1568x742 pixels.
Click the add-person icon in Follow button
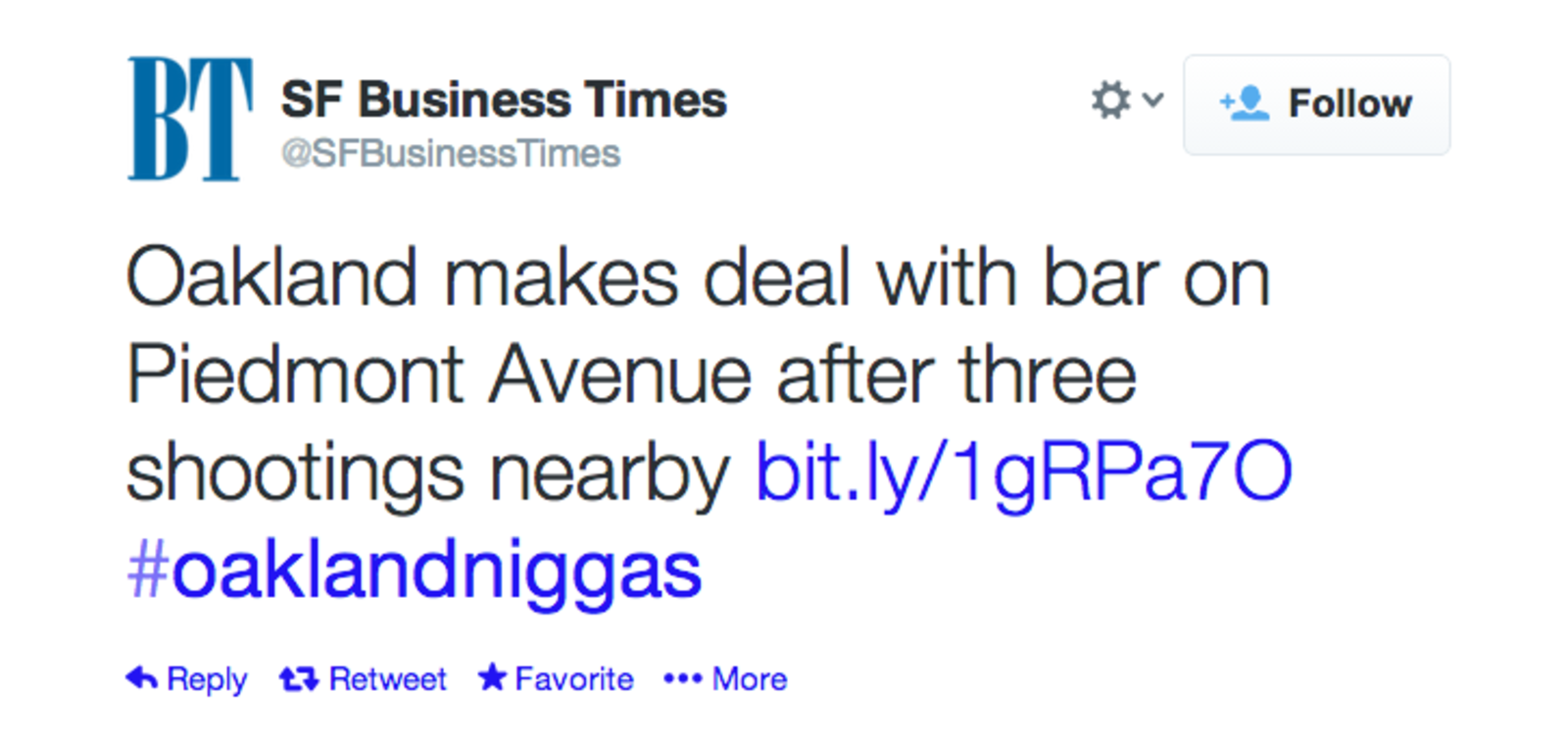(x=1245, y=103)
